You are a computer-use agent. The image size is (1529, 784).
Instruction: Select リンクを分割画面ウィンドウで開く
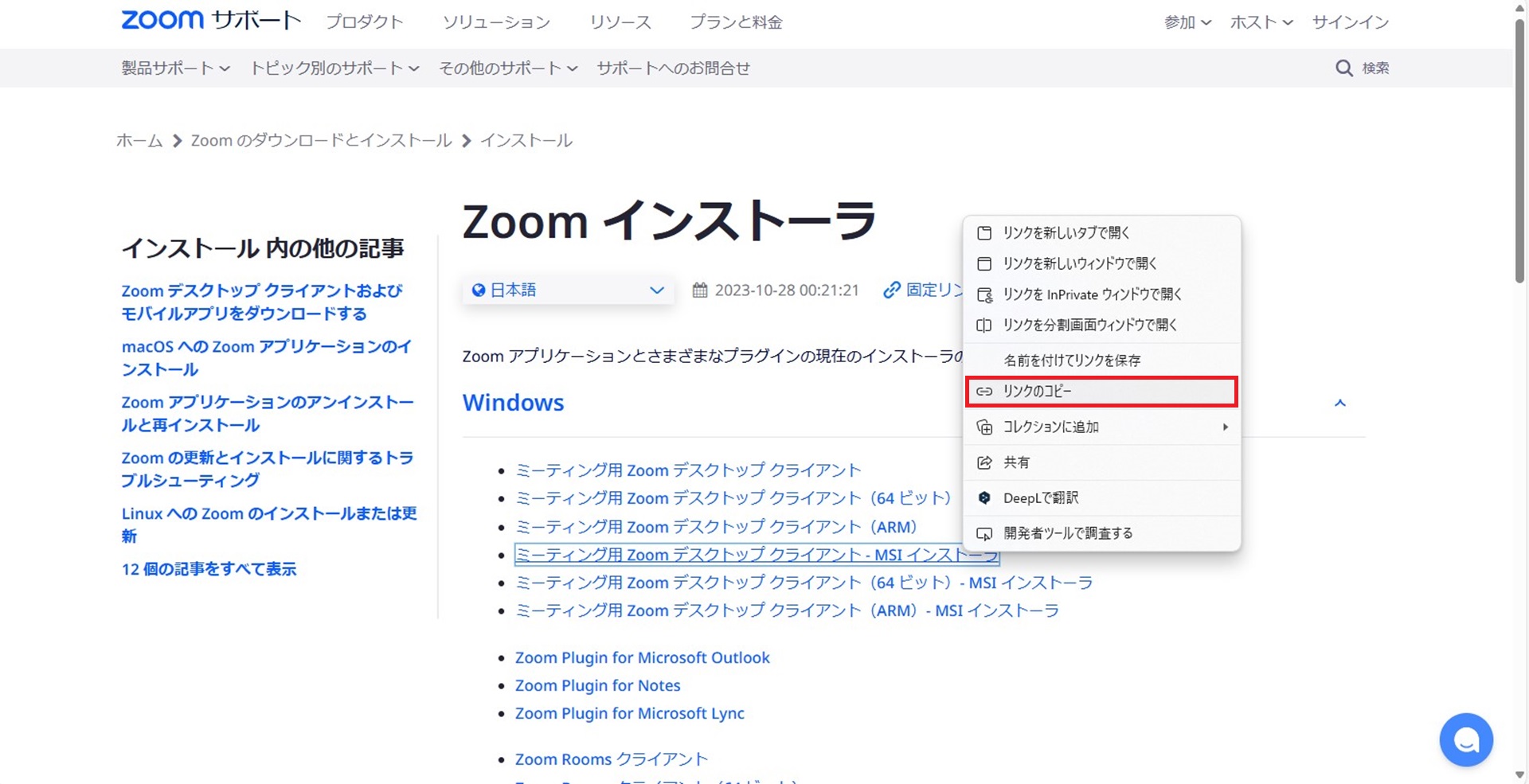click(1102, 325)
